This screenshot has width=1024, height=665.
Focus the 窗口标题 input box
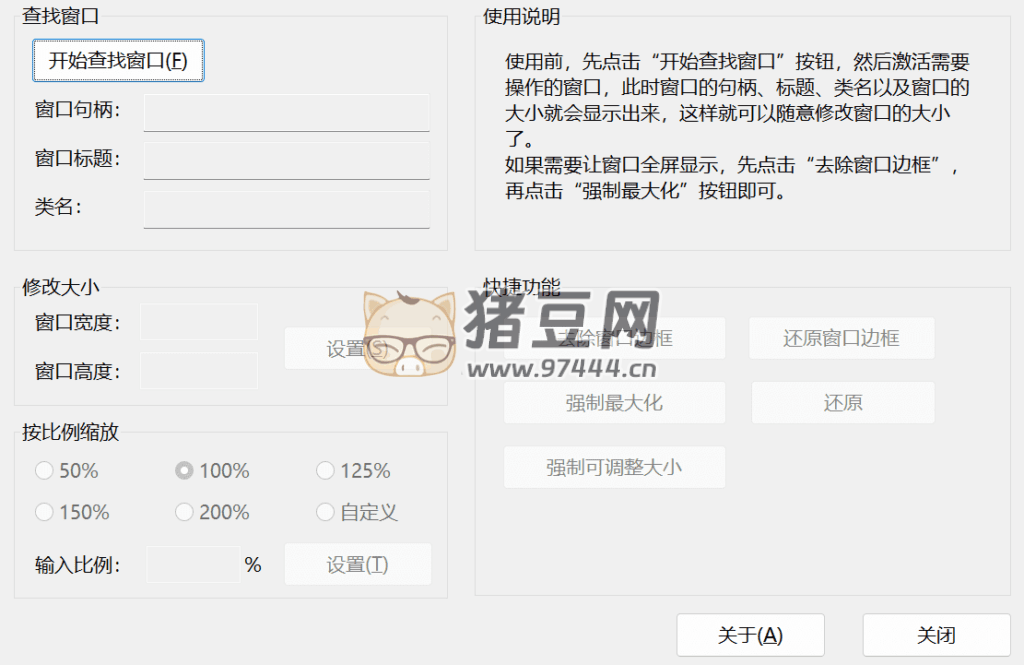pos(286,160)
